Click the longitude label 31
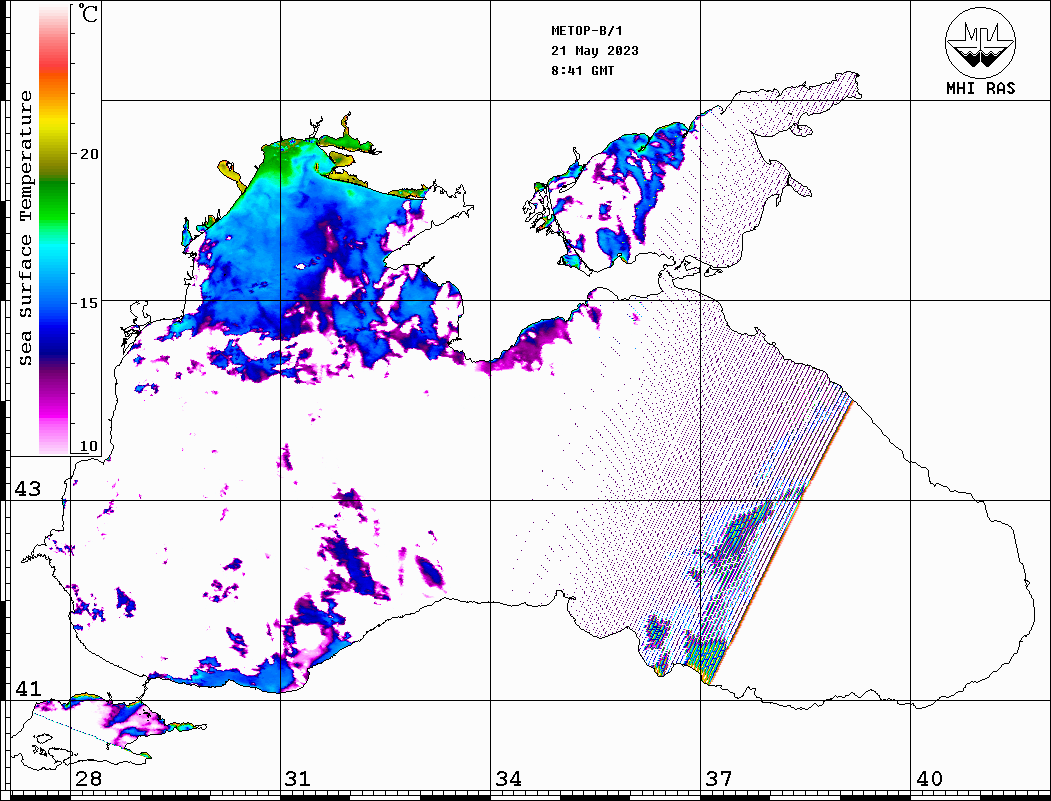This screenshot has width=1051, height=801. click(298, 779)
